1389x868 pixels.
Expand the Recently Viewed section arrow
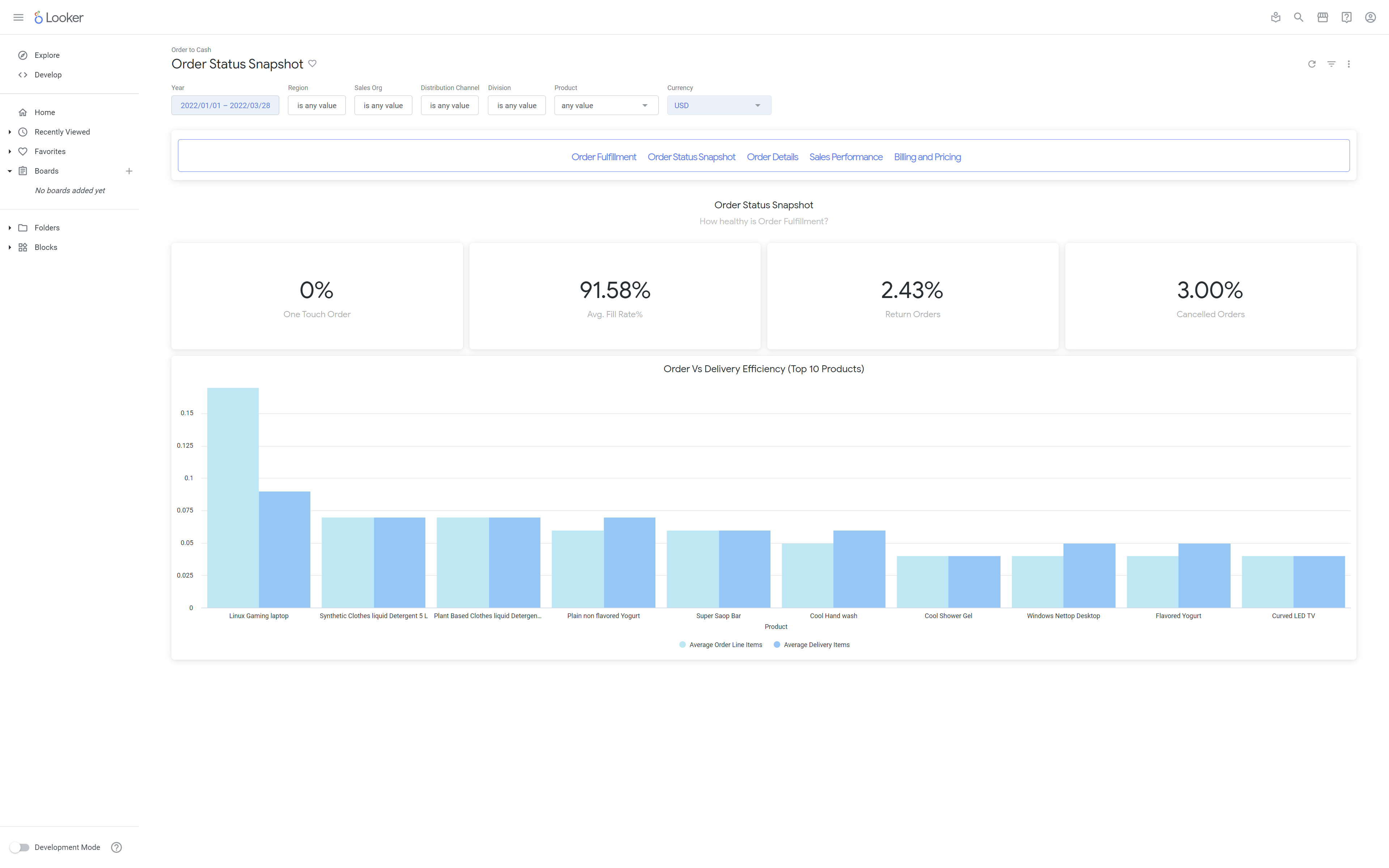pos(10,132)
